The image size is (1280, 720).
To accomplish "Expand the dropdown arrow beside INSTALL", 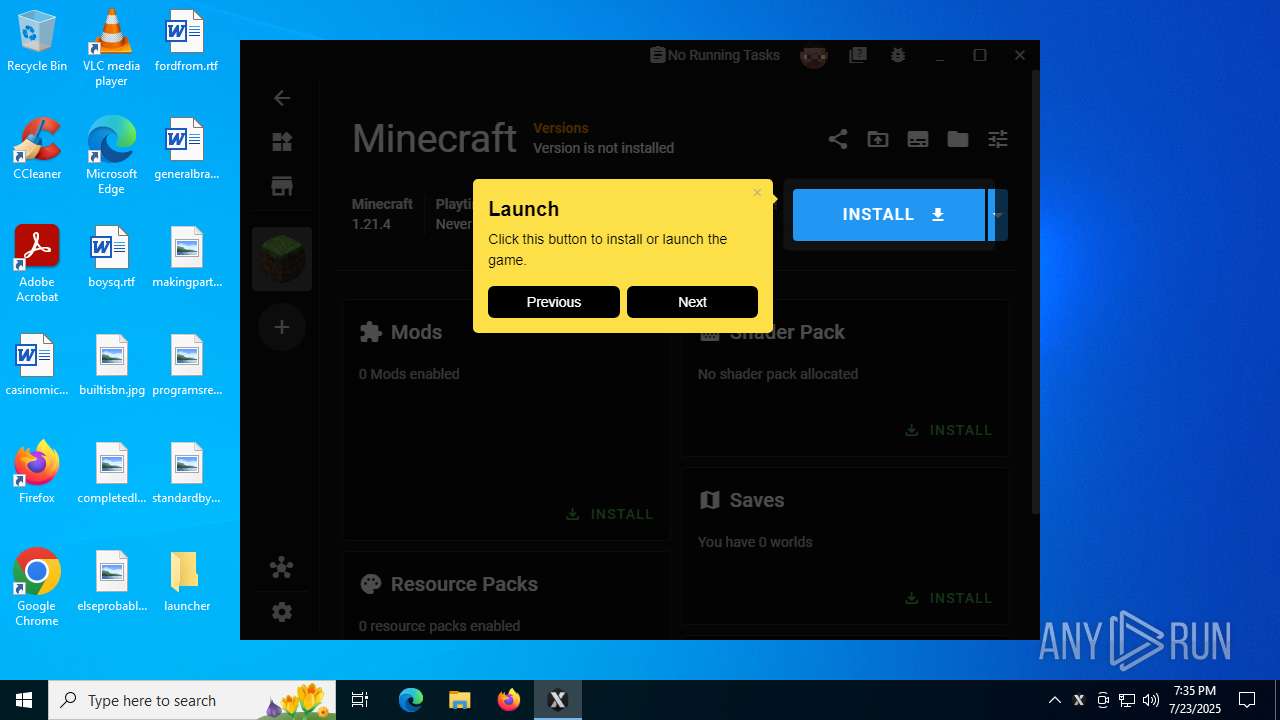I will pos(998,215).
